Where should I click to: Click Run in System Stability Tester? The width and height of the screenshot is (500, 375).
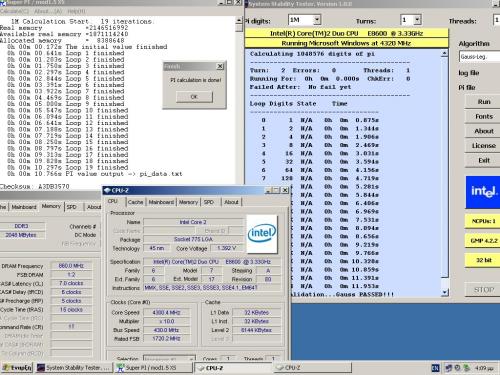tap(483, 102)
